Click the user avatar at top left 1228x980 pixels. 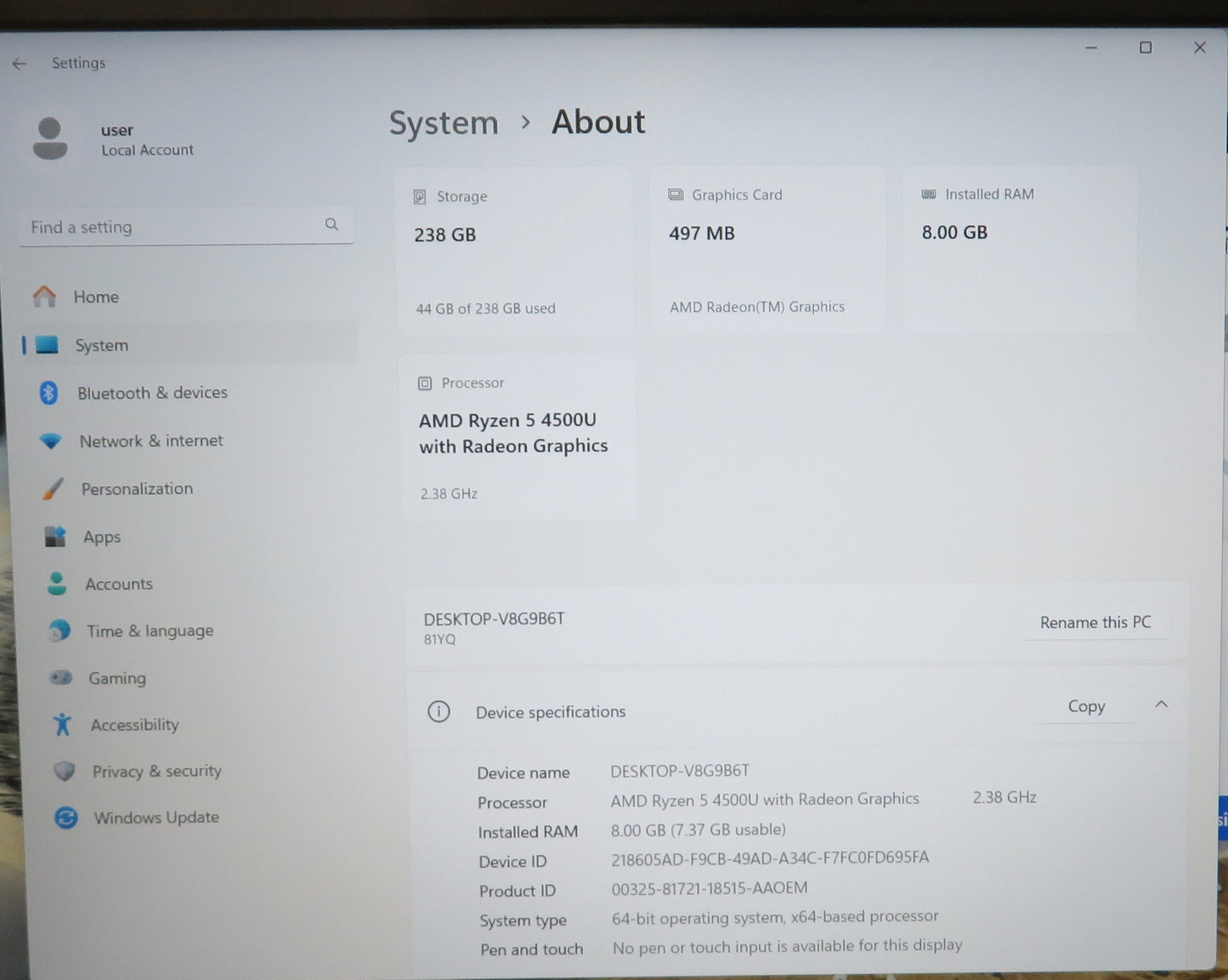[50, 139]
